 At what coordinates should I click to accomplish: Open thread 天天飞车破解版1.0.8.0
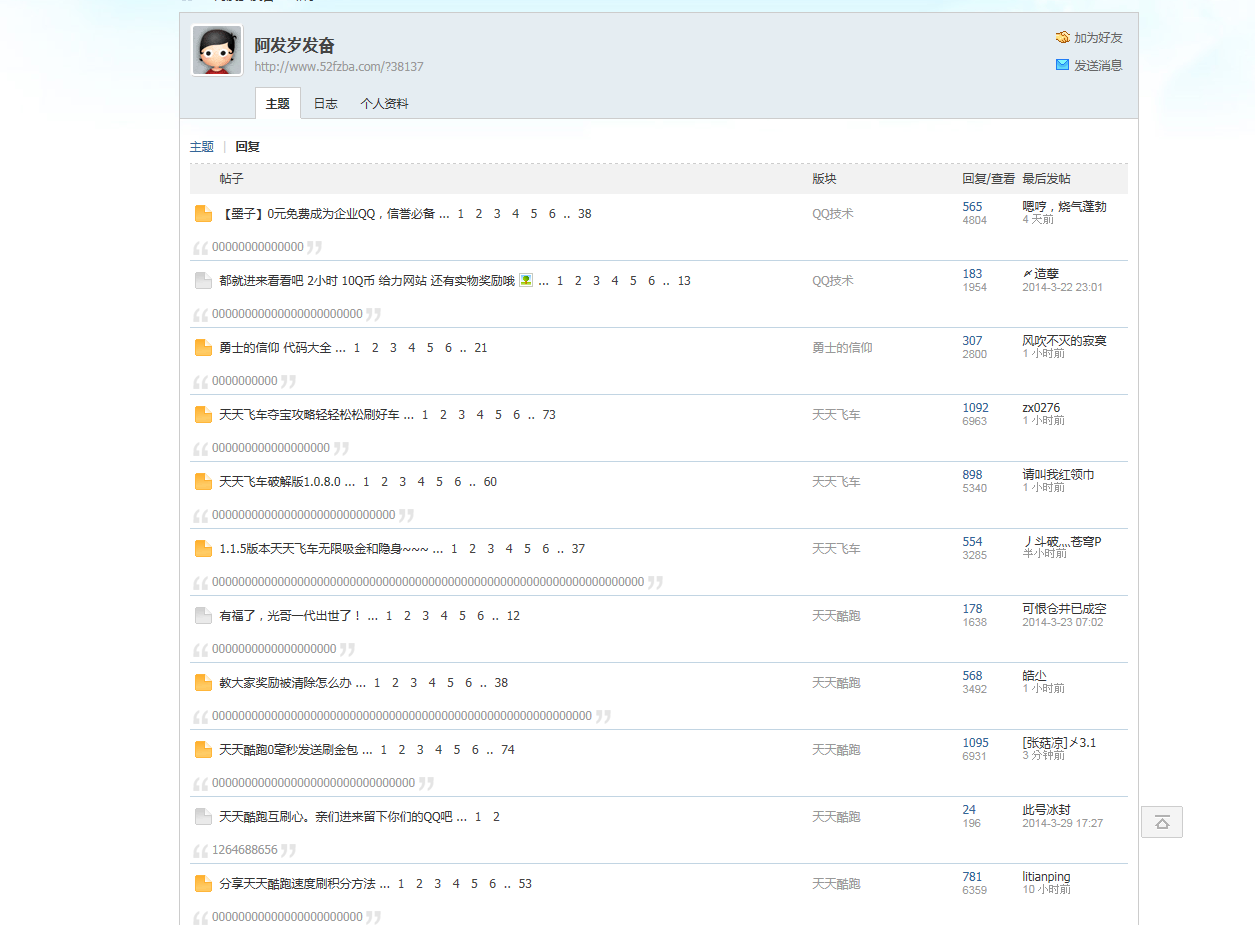(x=280, y=481)
